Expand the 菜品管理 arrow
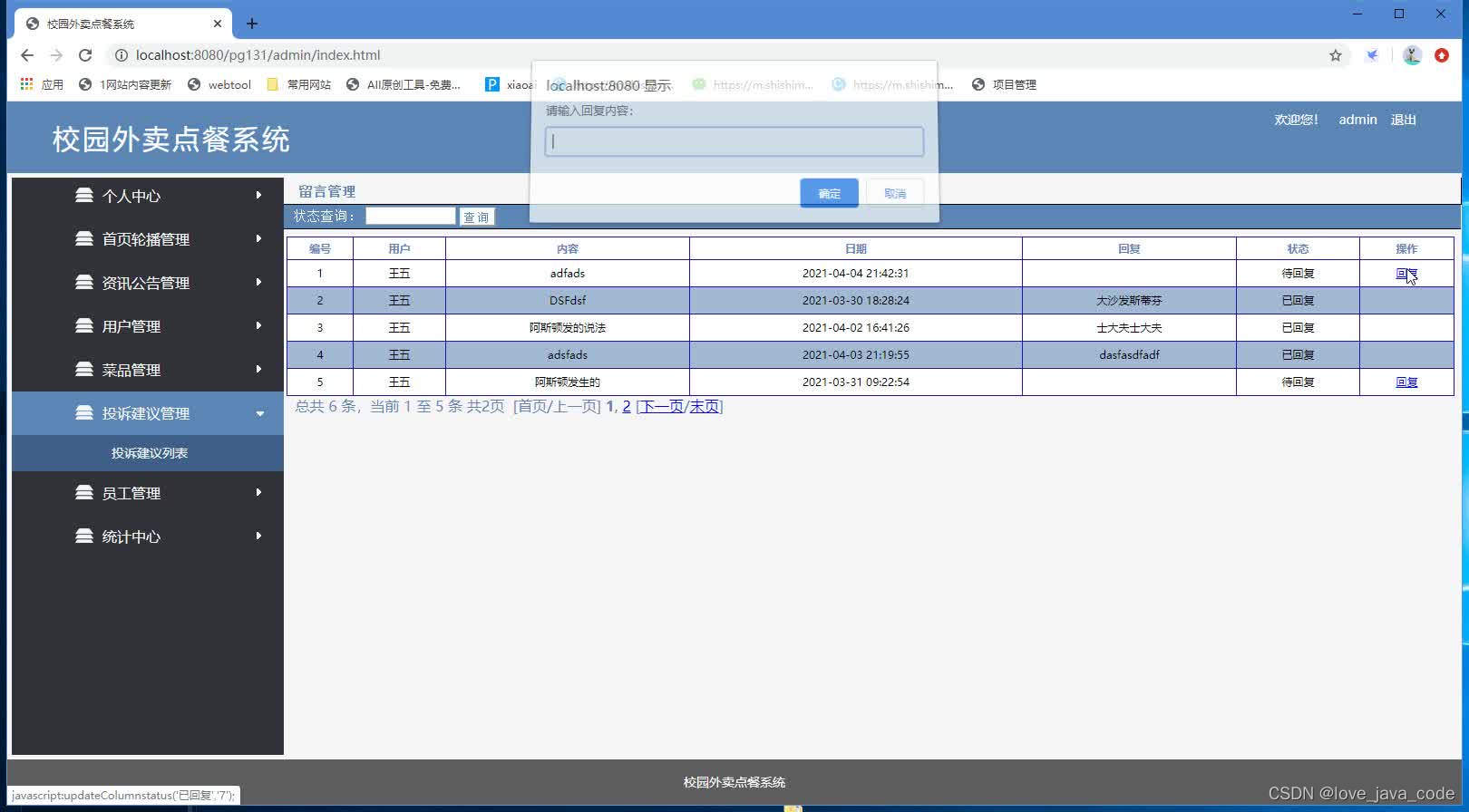Viewport: 1469px width, 812px height. pyautogui.click(x=259, y=369)
